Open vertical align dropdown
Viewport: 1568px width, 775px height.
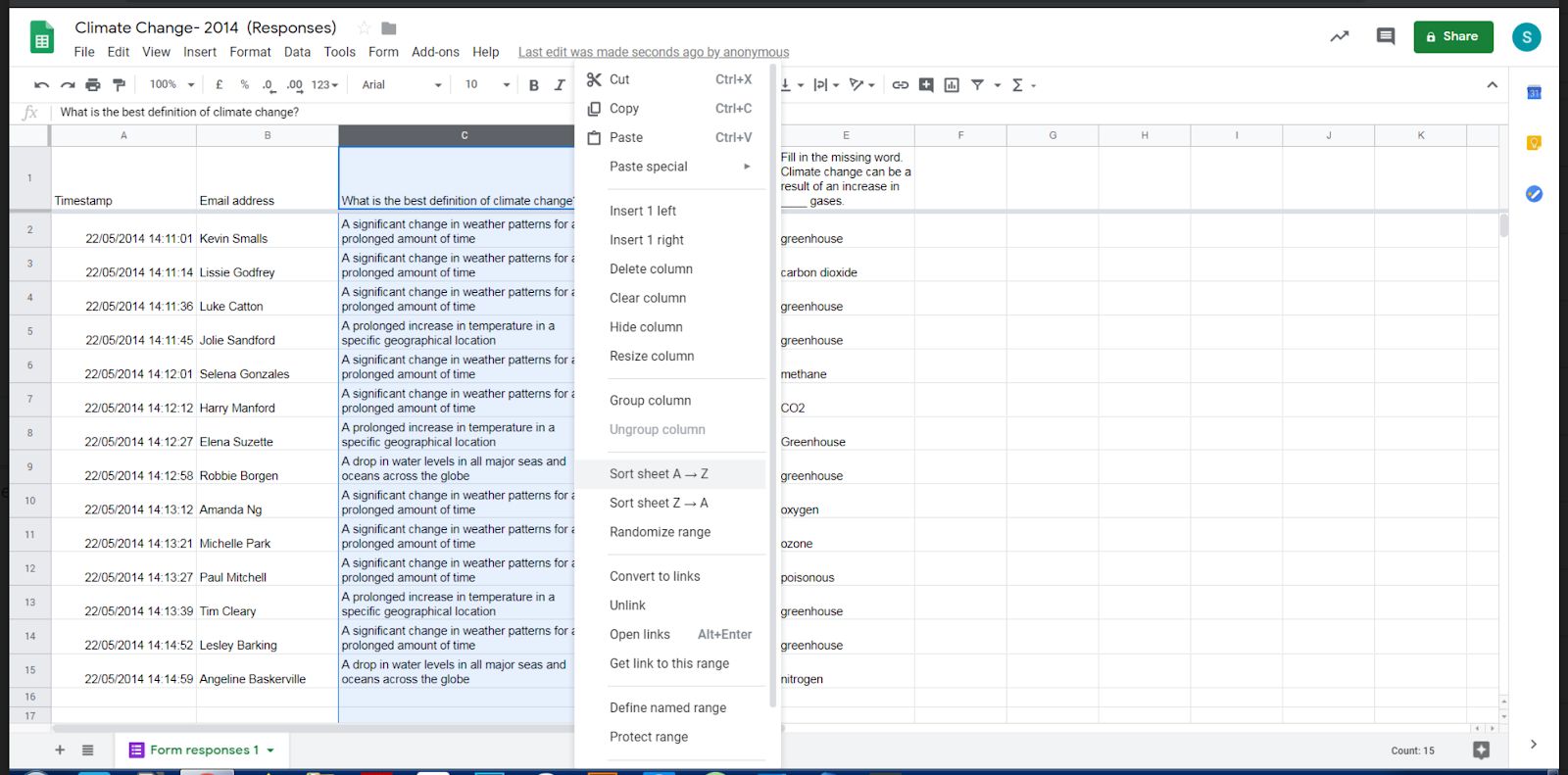click(792, 85)
